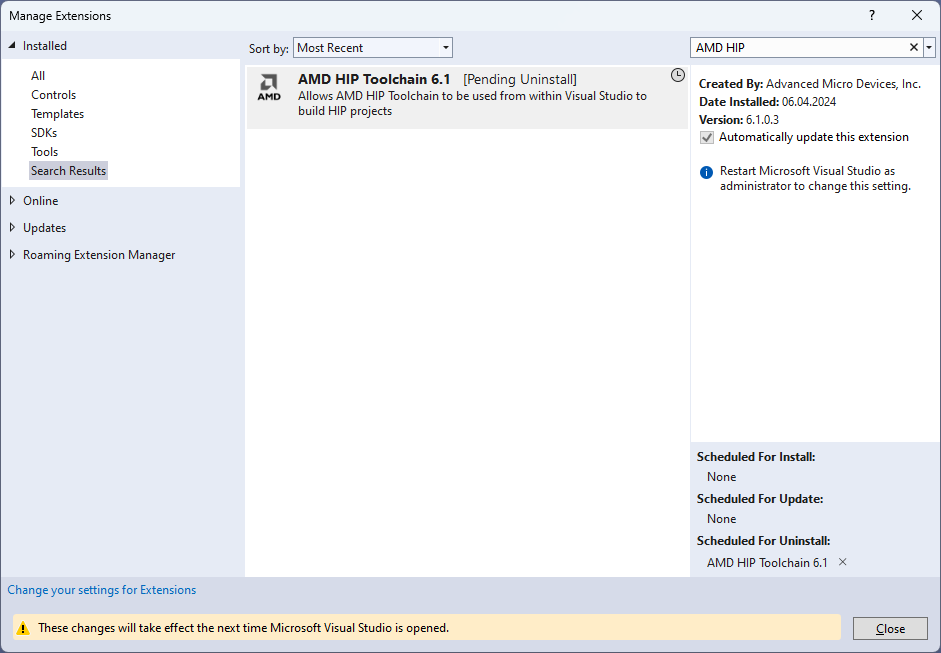Image resolution: width=941 pixels, height=653 pixels.
Task: Select the Templates category
Action: click(x=57, y=114)
